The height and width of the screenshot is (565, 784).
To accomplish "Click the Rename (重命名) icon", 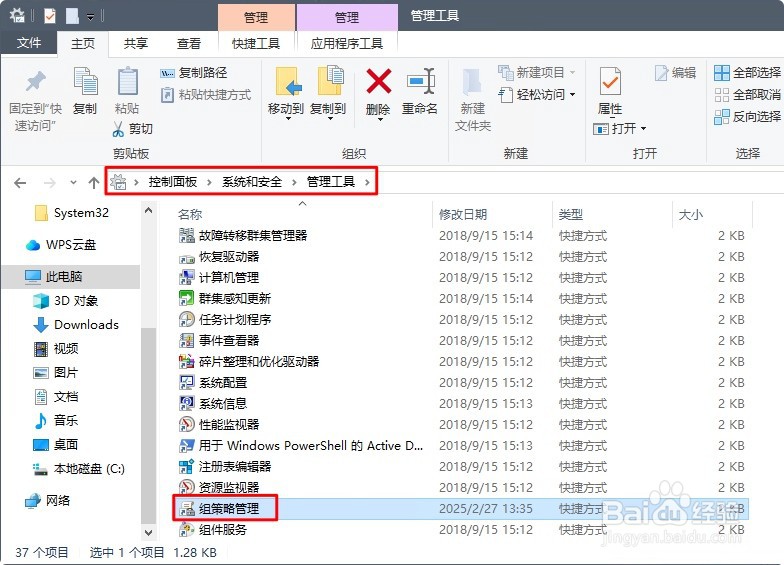I will (420, 81).
